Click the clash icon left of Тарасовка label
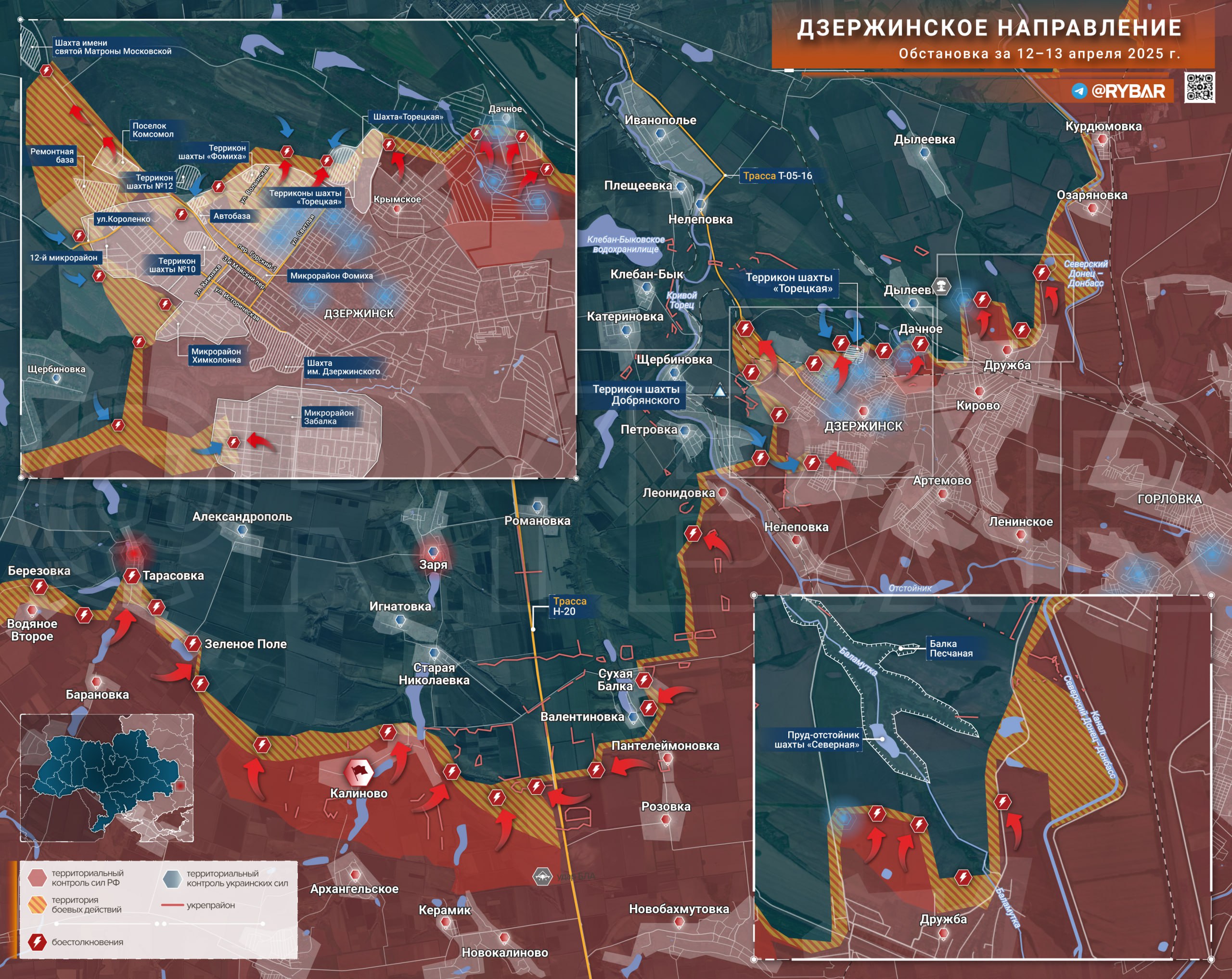 [132, 576]
